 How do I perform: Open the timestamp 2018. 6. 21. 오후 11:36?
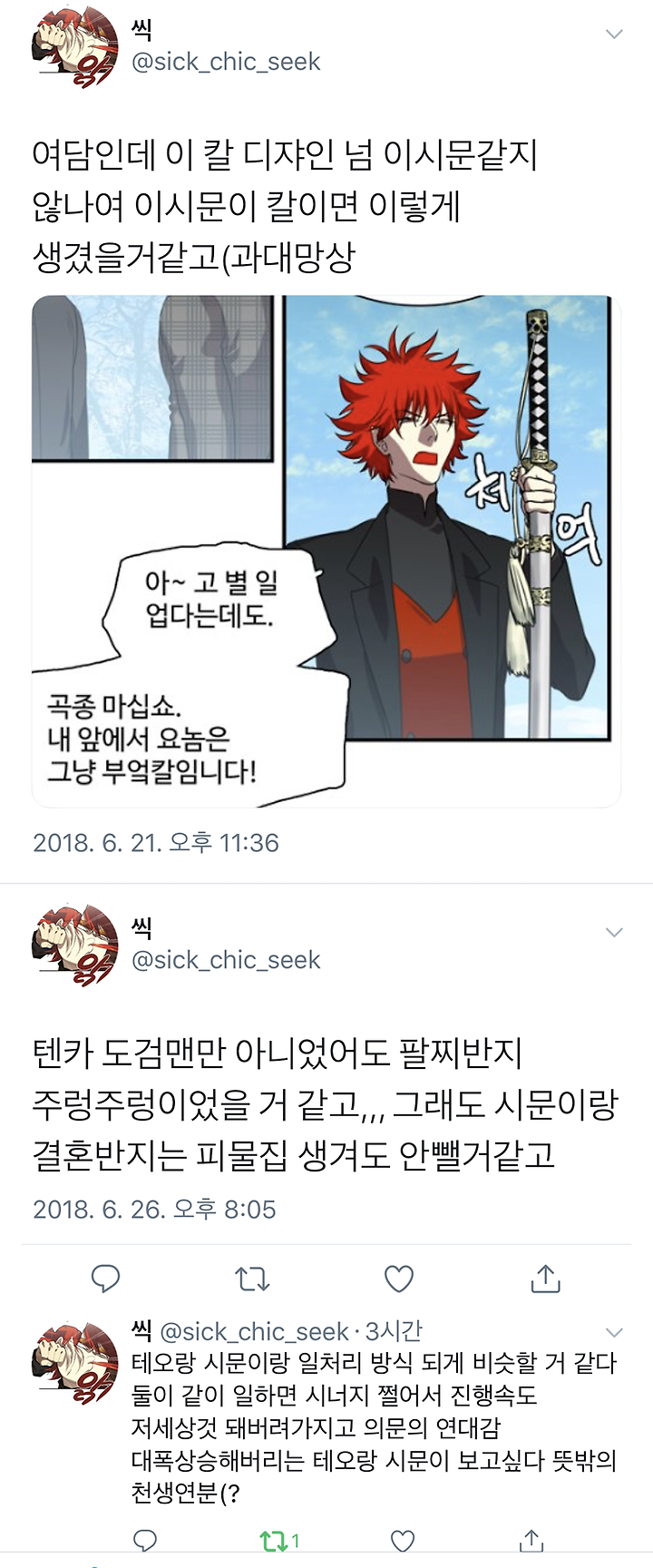(156, 843)
